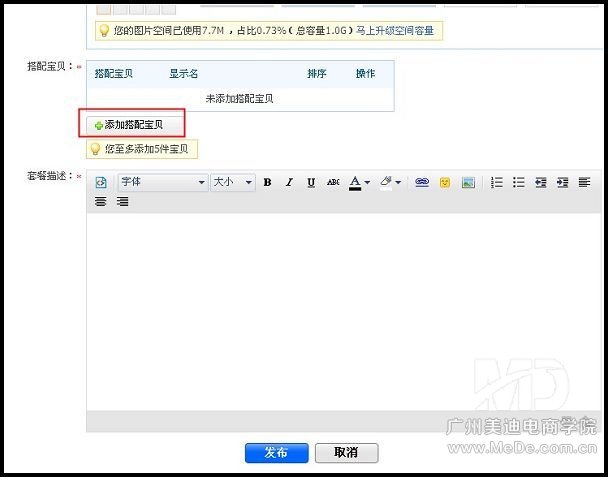Screen dimensions: 608x477
Task: Align text to the right
Action: pyautogui.click(x=123, y=201)
